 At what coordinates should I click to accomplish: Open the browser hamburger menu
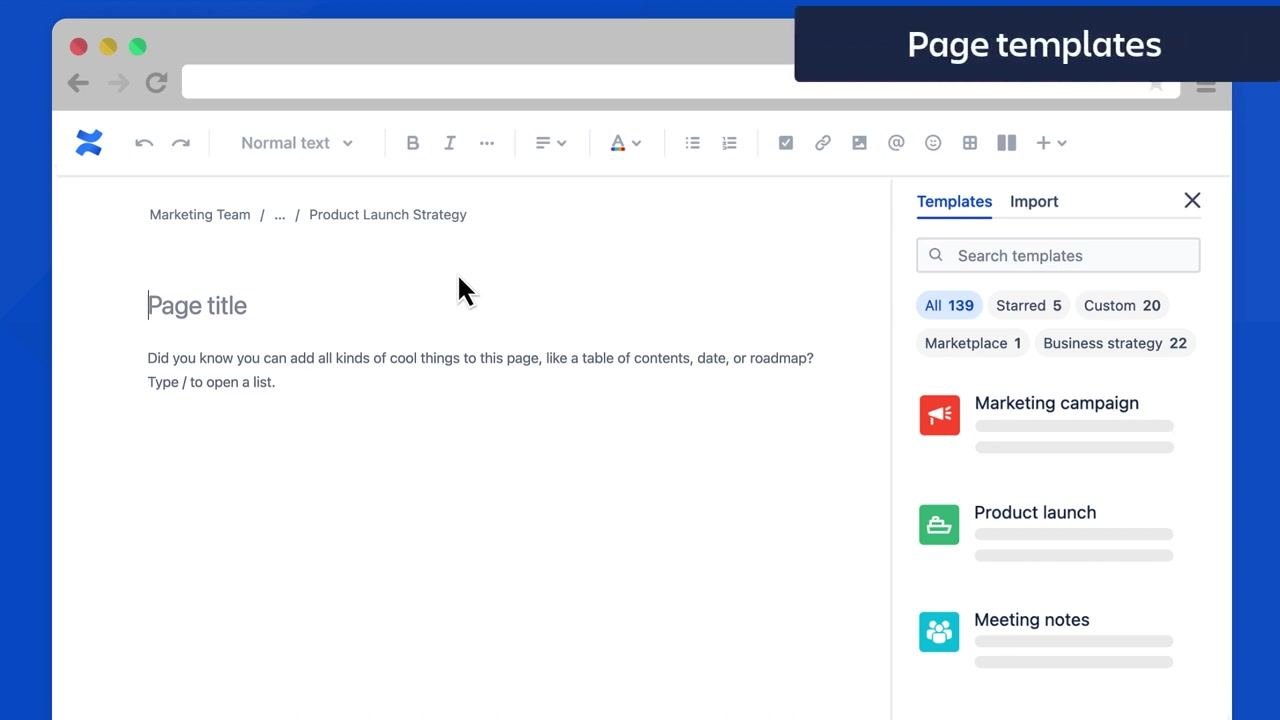1206,86
